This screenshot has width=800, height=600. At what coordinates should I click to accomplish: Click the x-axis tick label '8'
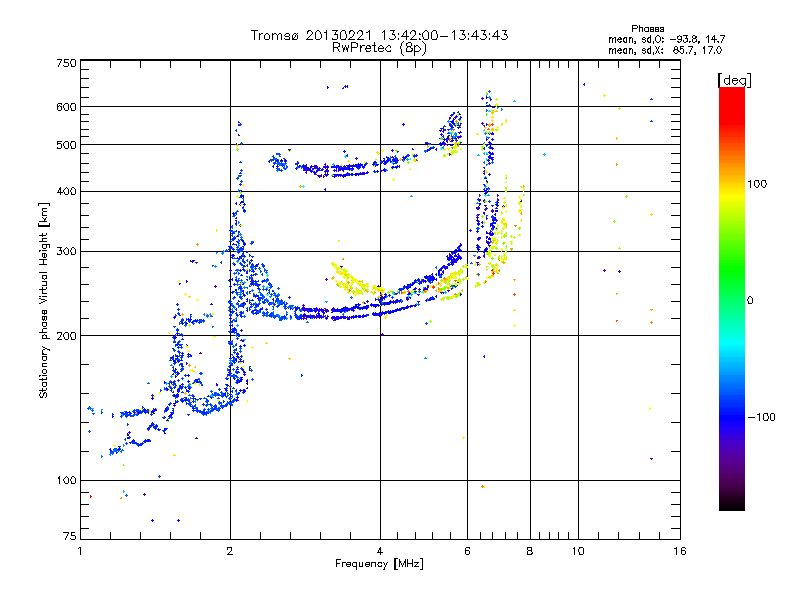tap(530, 551)
